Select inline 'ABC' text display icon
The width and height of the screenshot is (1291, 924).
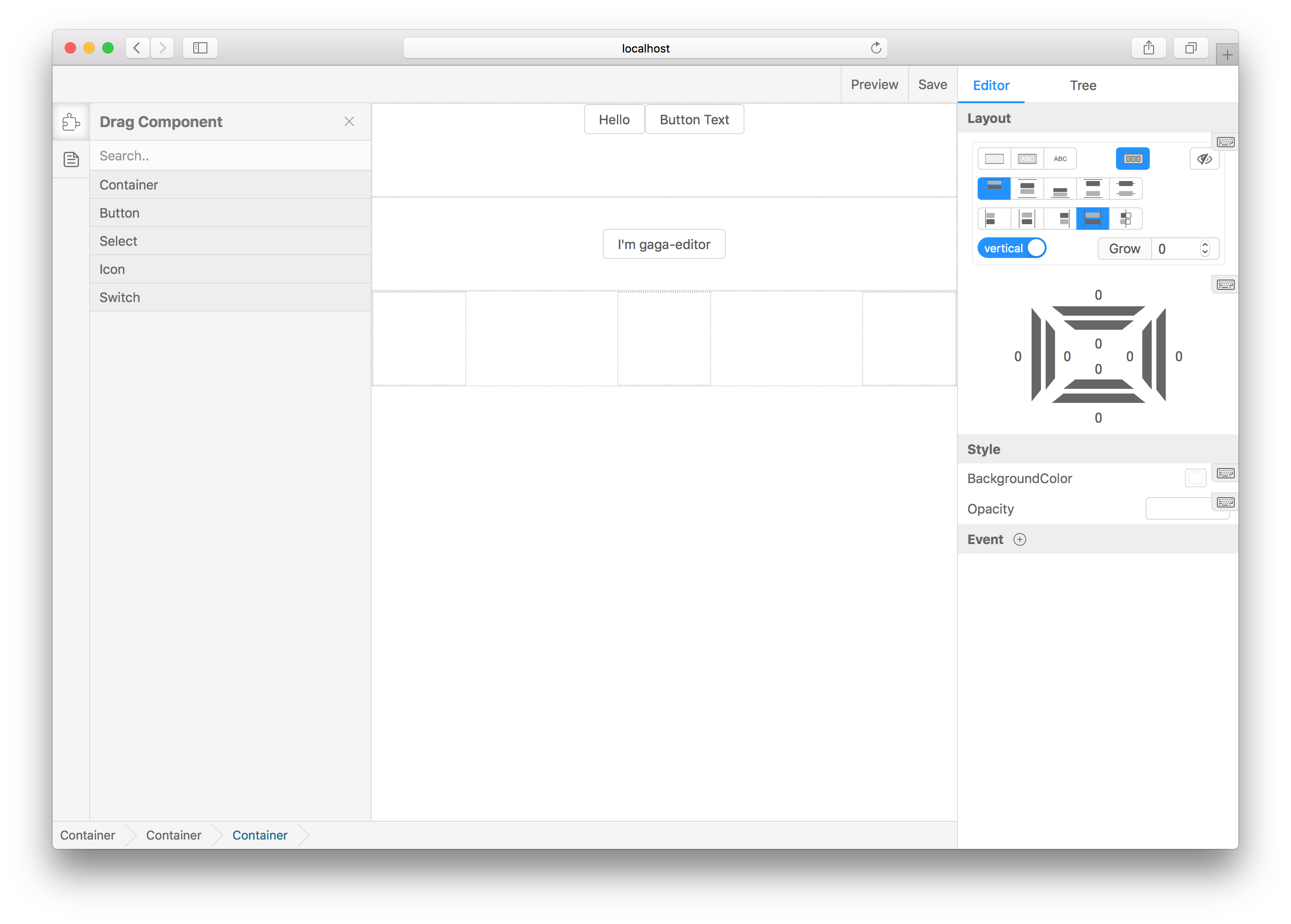(x=1060, y=159)
